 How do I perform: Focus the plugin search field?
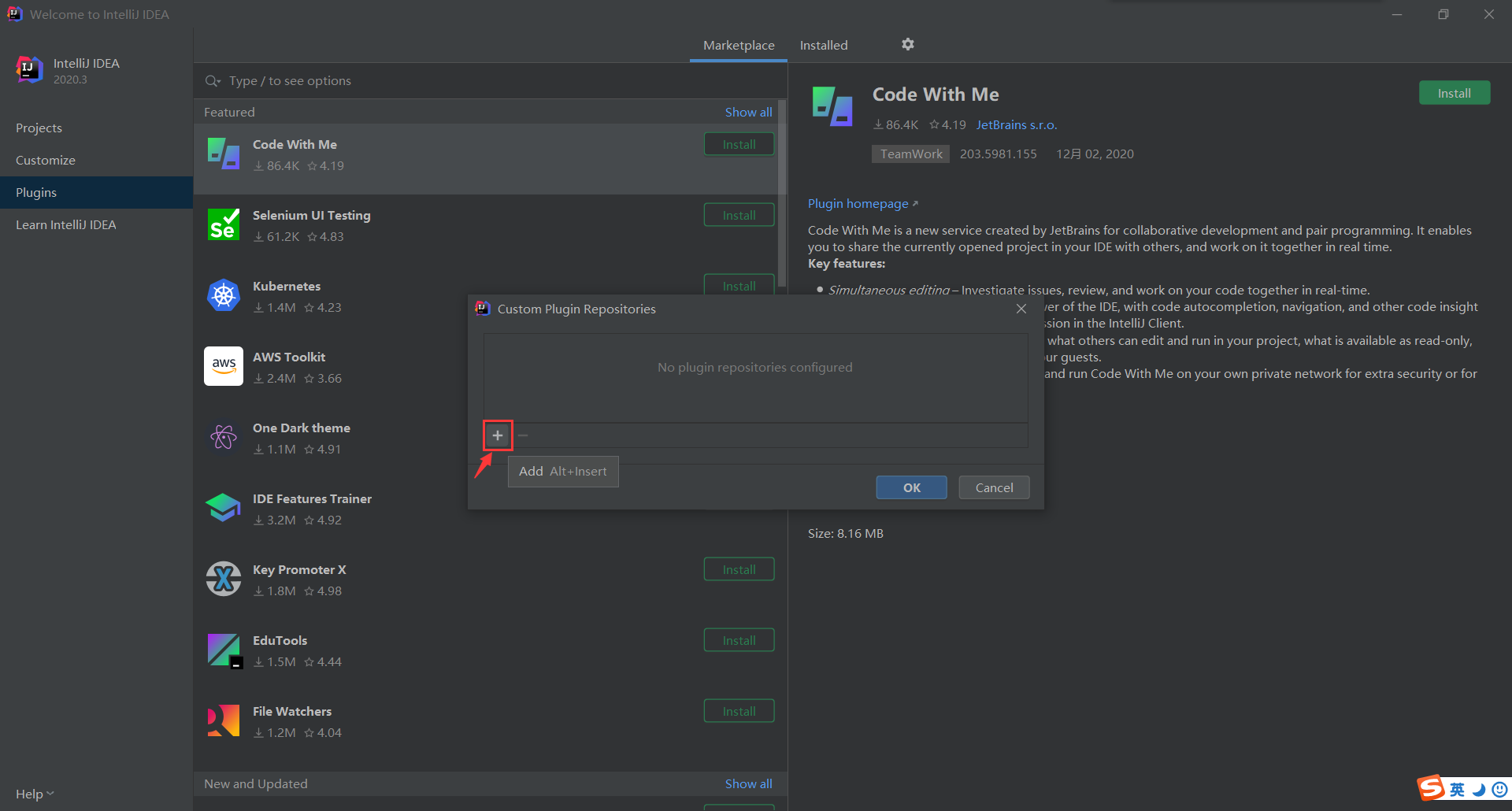[490, 81]
